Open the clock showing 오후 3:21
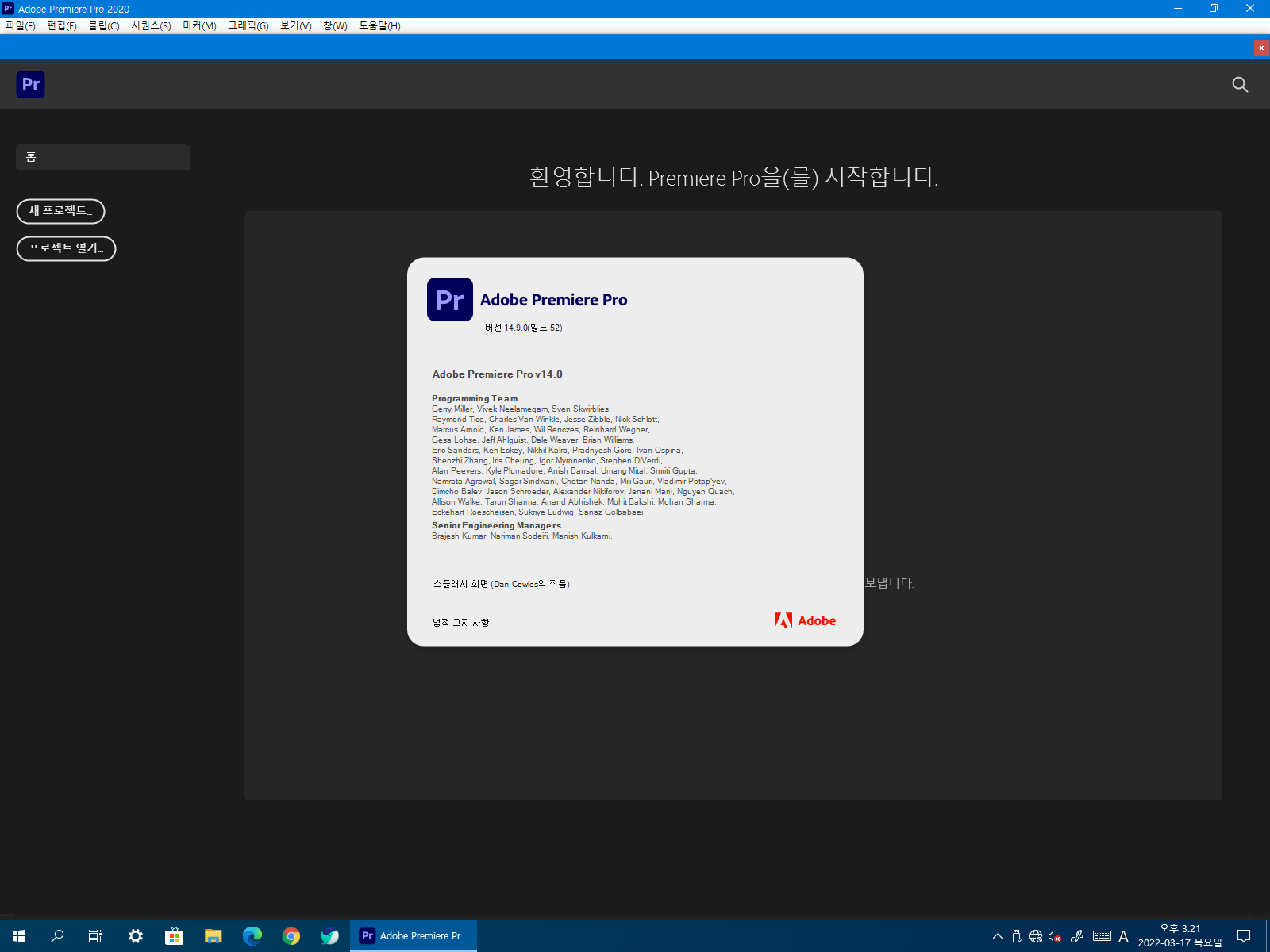1270x952 pixels. [1180, 936]
